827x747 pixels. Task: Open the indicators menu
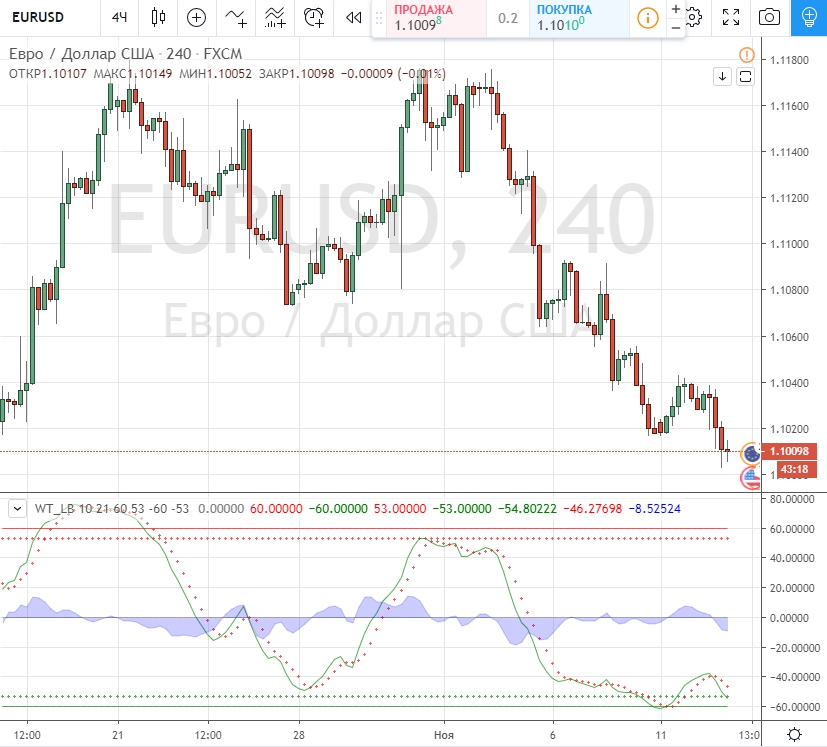236,17
